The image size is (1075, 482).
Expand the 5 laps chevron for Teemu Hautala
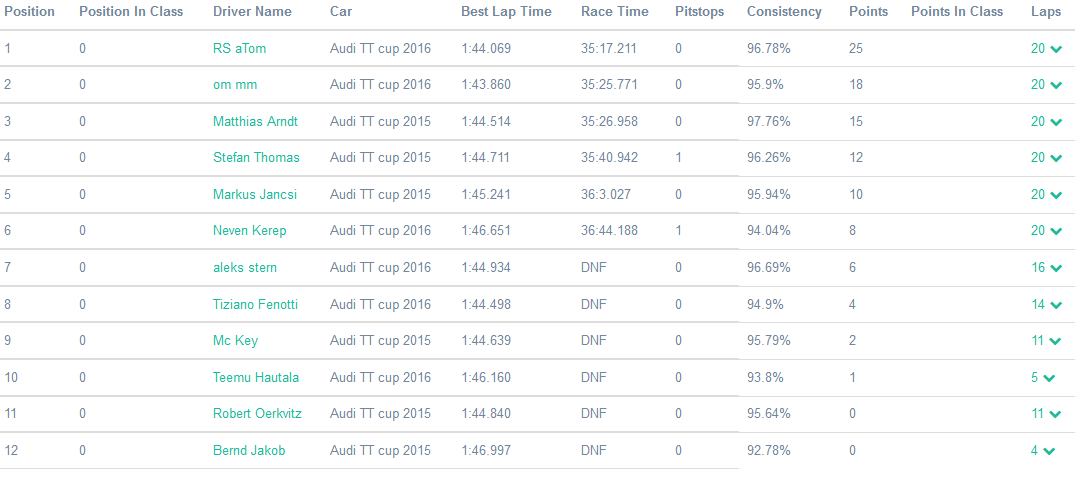coord(1049,378)
